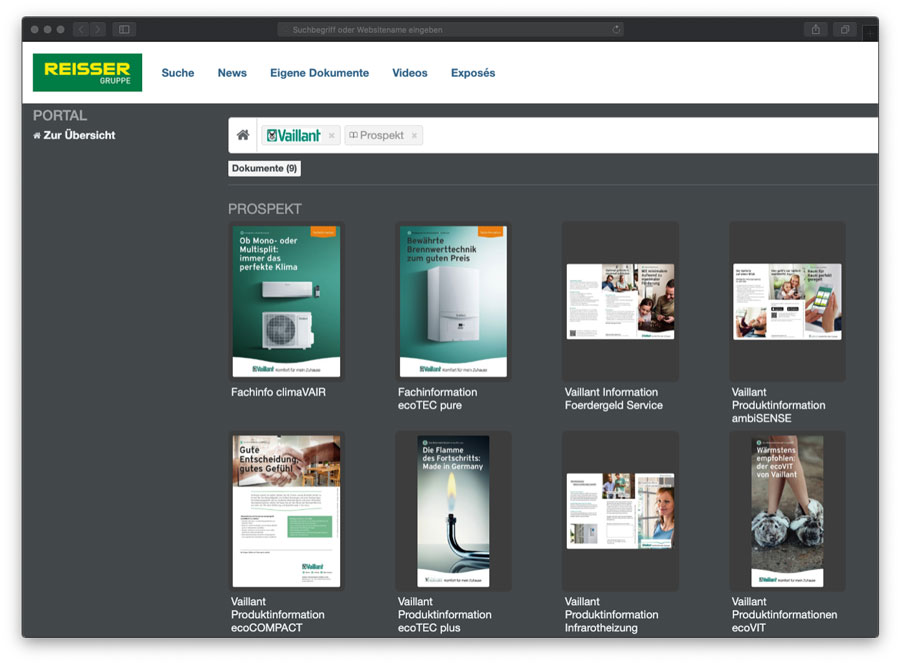Open the Infrarotheizung brochure thumbnail

pos(620,511)
